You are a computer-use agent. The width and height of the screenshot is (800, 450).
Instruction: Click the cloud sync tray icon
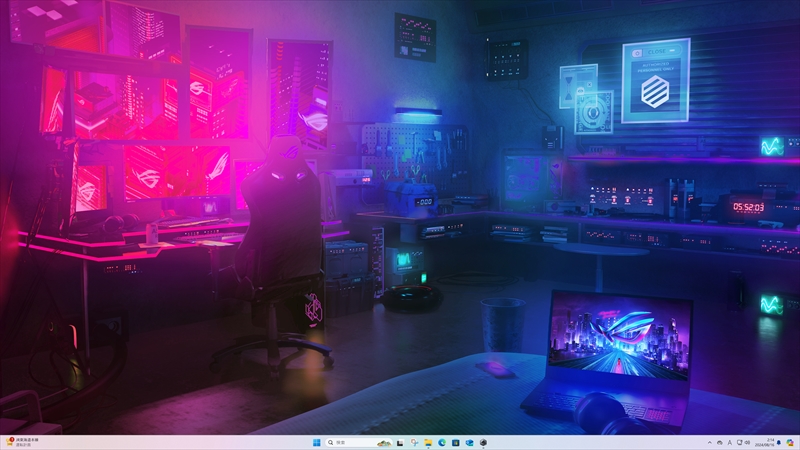tap(720, 443)
